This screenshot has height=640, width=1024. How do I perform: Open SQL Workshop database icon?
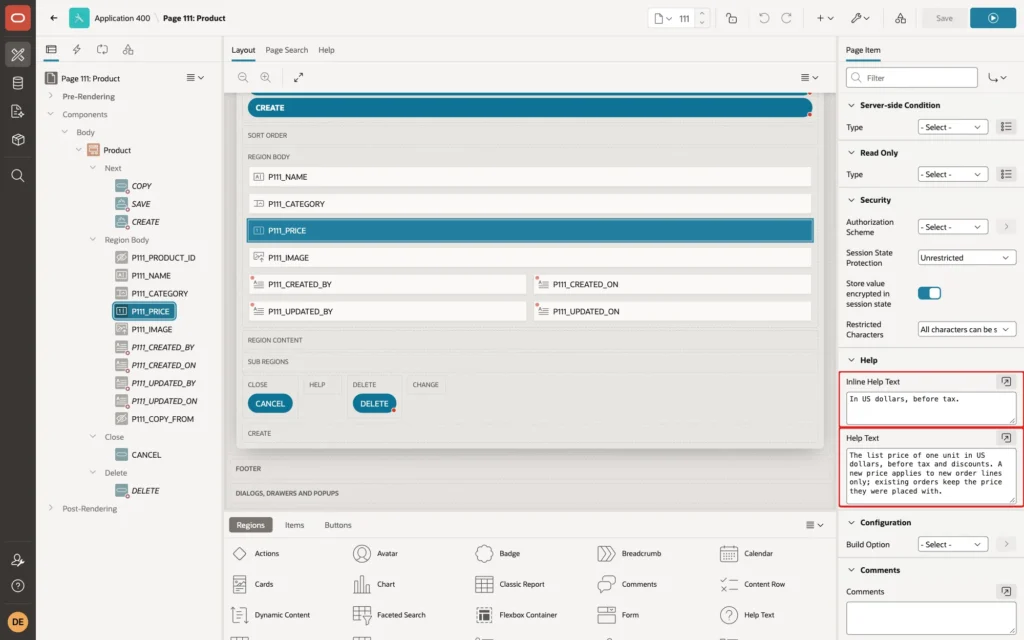18,83
